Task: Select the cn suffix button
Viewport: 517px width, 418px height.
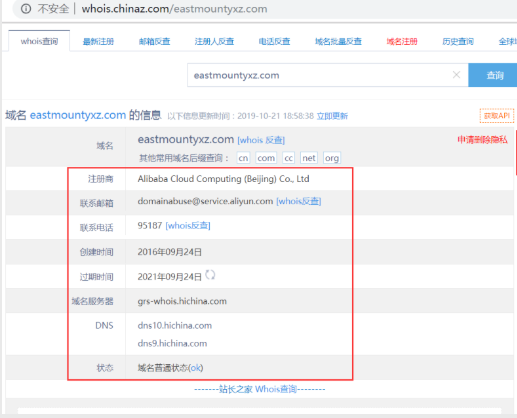Action: point(243,158)
